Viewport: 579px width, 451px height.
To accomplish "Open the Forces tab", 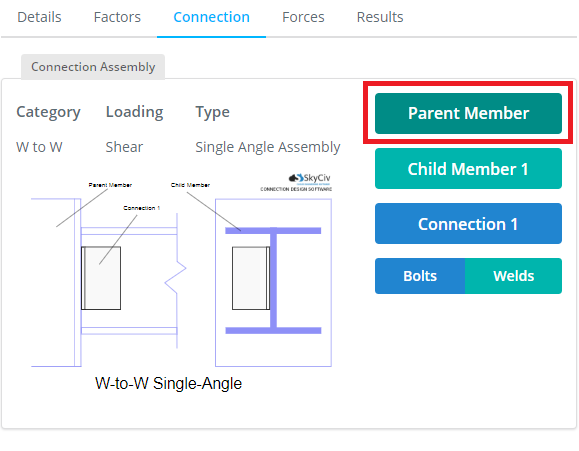I will click(303, 17).
